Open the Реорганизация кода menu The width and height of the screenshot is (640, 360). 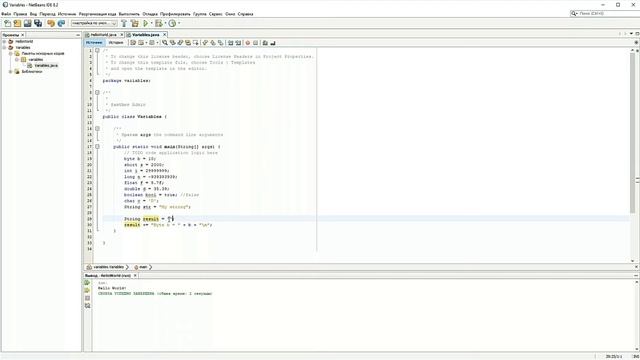[98, 14]
